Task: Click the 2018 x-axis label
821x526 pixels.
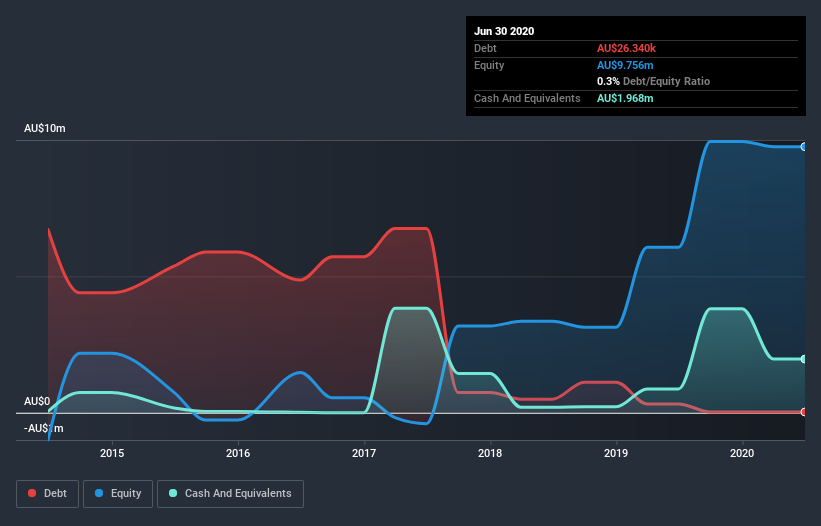Action: 490,453
